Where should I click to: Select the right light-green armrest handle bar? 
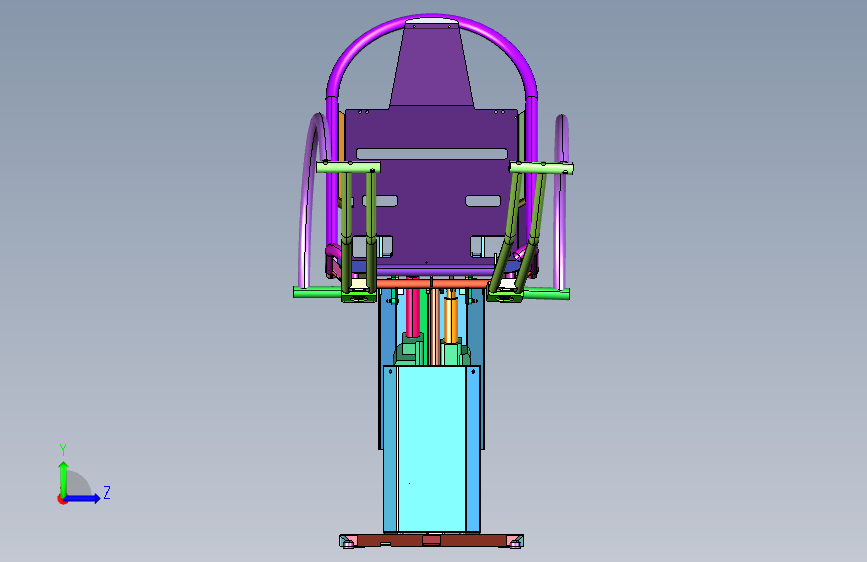[x=541, y=168]
